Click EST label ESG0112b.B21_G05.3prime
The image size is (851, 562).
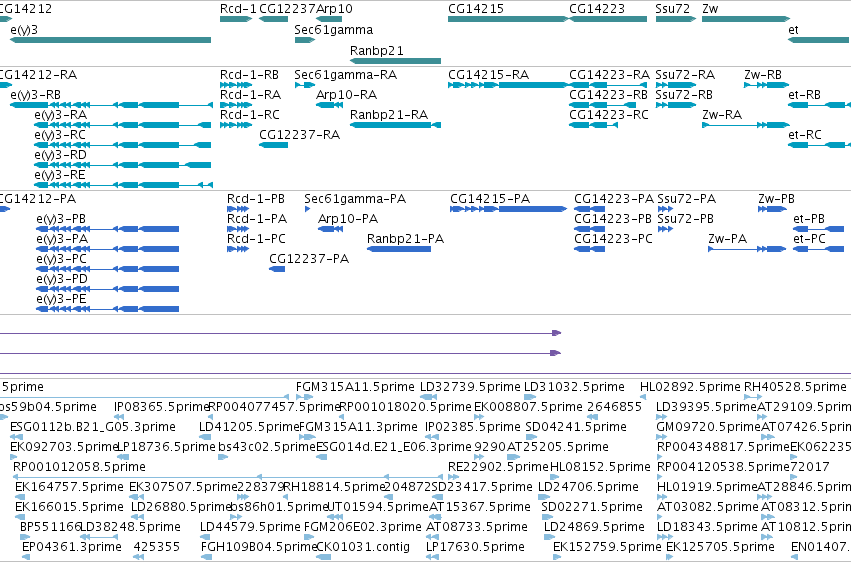[x=93, y=427]
